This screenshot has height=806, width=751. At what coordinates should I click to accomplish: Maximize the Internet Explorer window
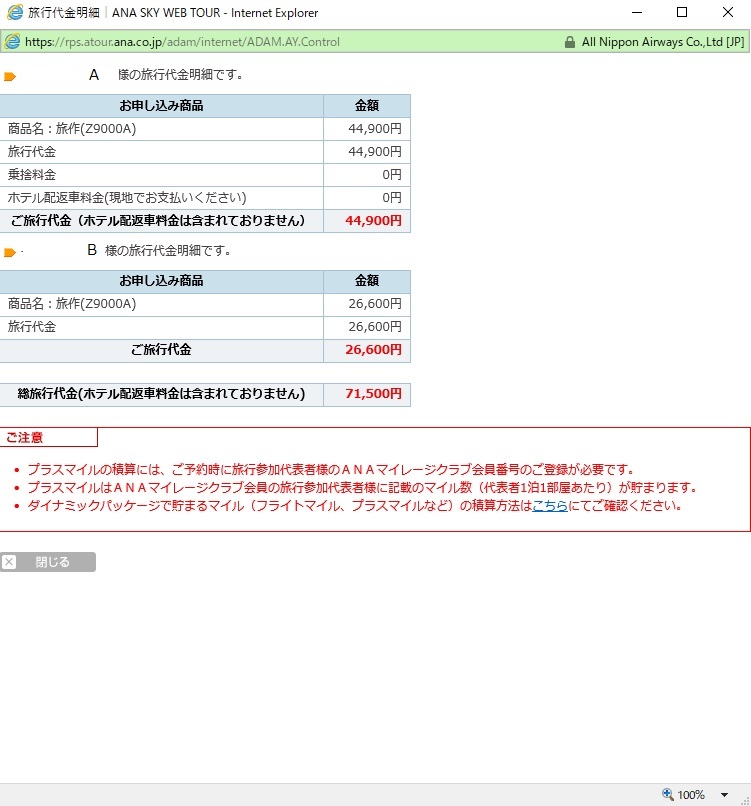pyautogui.click(x=682, y=13)
